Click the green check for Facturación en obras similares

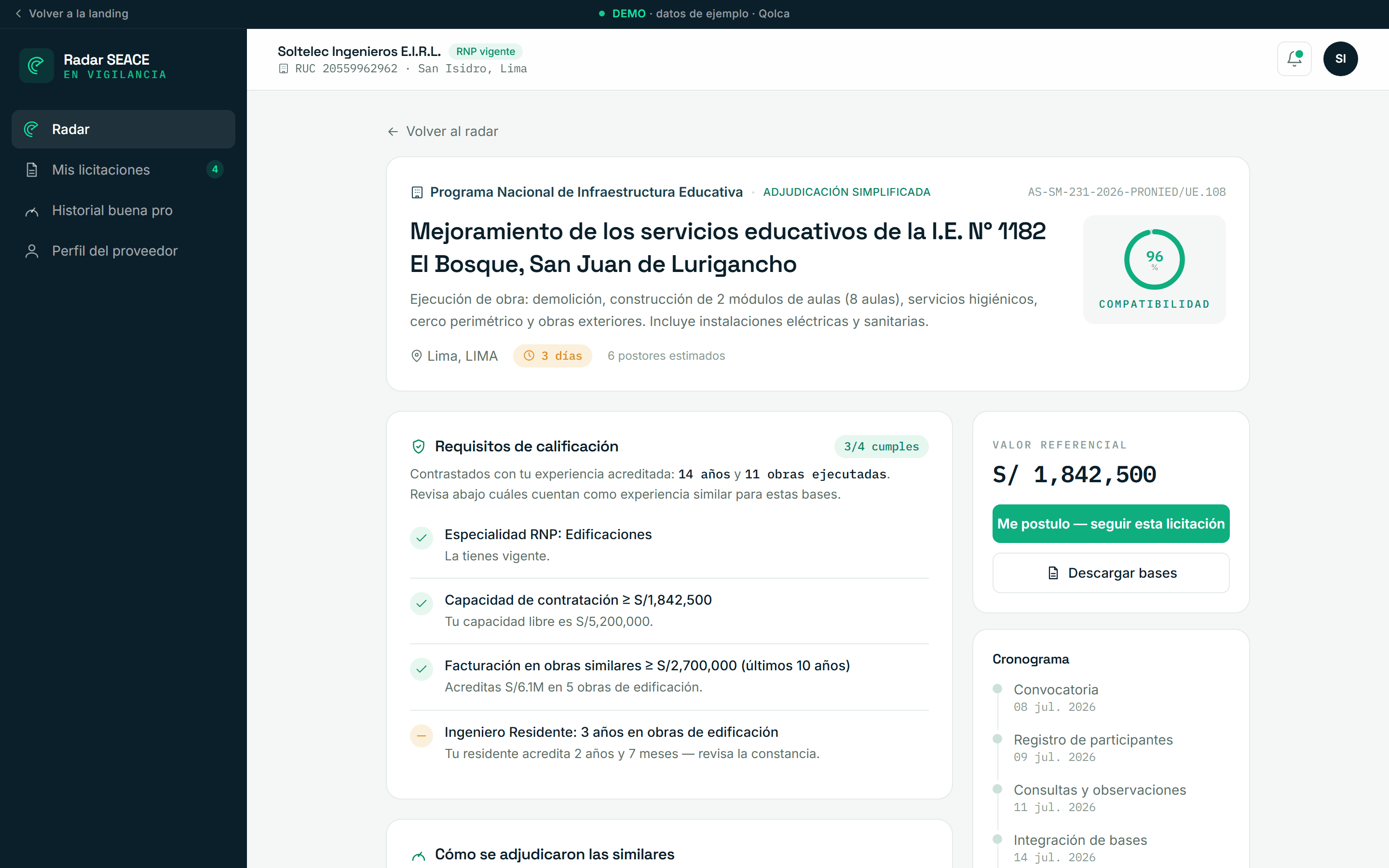[422, 669]
